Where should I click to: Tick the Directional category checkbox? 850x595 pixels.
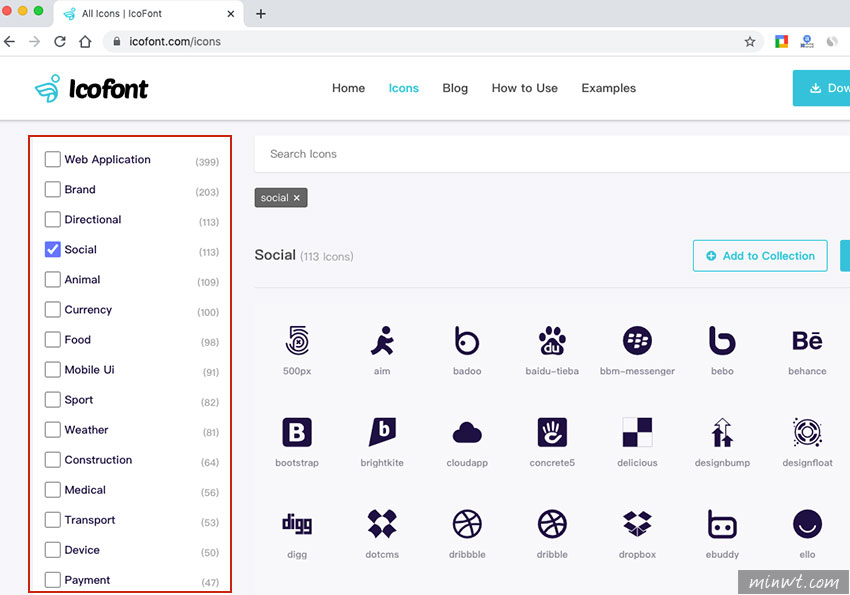click(53, 219)
